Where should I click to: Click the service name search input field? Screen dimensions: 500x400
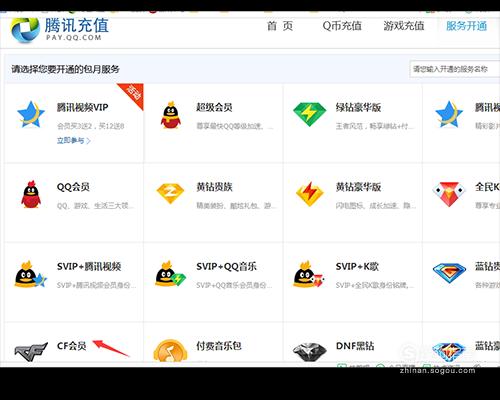(455, 69)
